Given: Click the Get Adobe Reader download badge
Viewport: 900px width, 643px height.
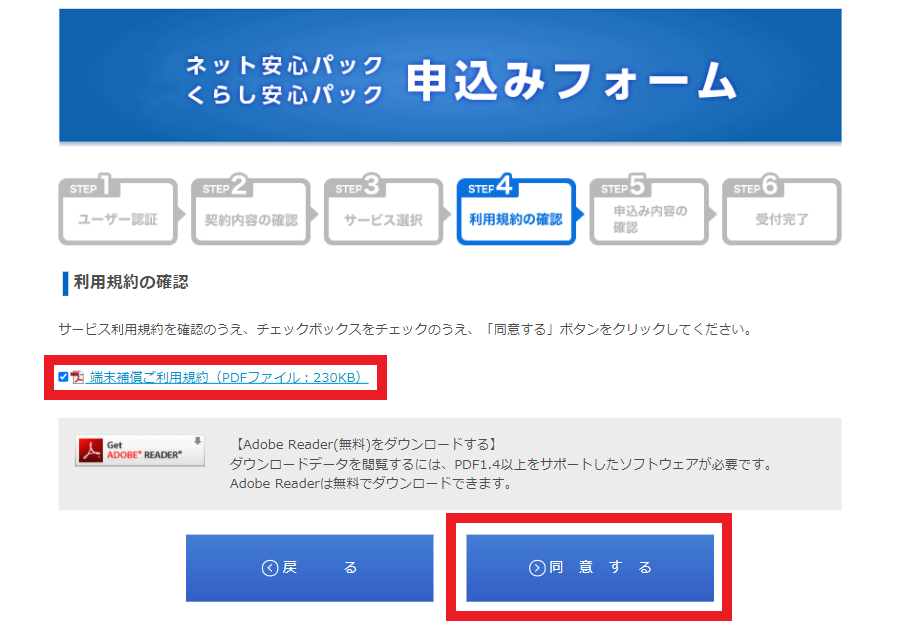Looking at the screenshot, I should pyautogui.click(x=140, y=451).
